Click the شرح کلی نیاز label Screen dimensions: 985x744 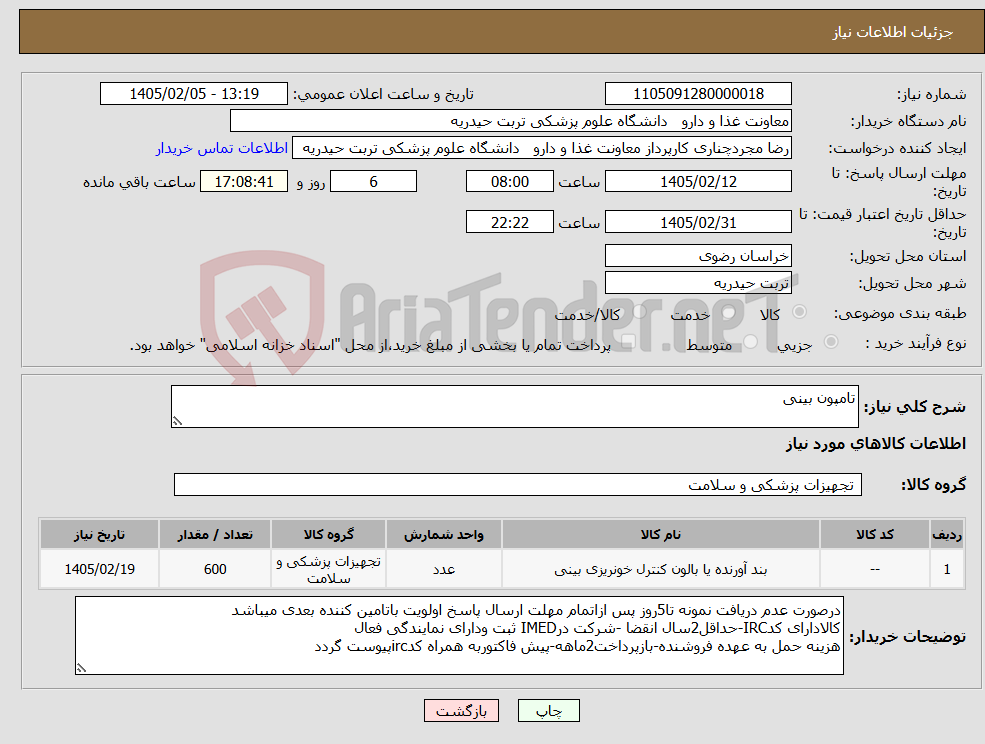pyautogui.click(x=915, y=407)
